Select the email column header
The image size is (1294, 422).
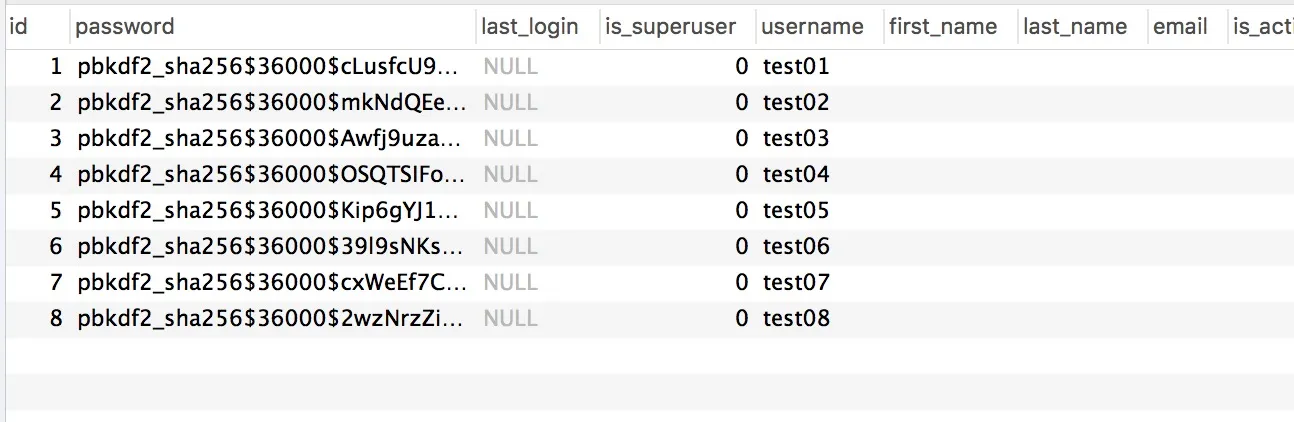point(1180,27)
